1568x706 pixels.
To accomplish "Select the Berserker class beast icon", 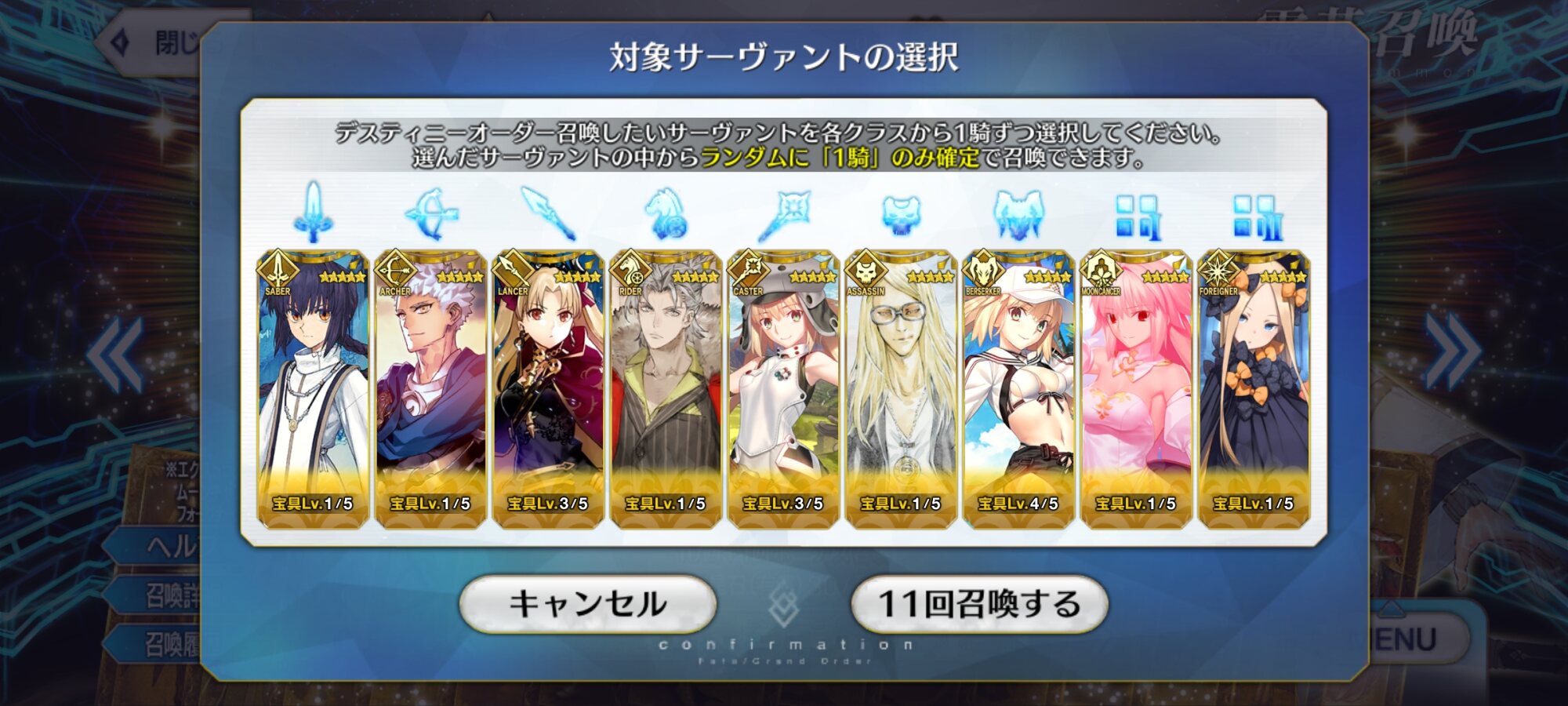I will (1018, 214).
